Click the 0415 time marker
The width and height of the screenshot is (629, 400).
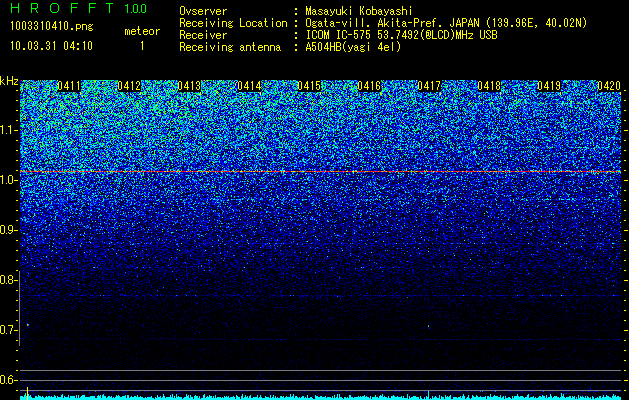click(309, 86)
